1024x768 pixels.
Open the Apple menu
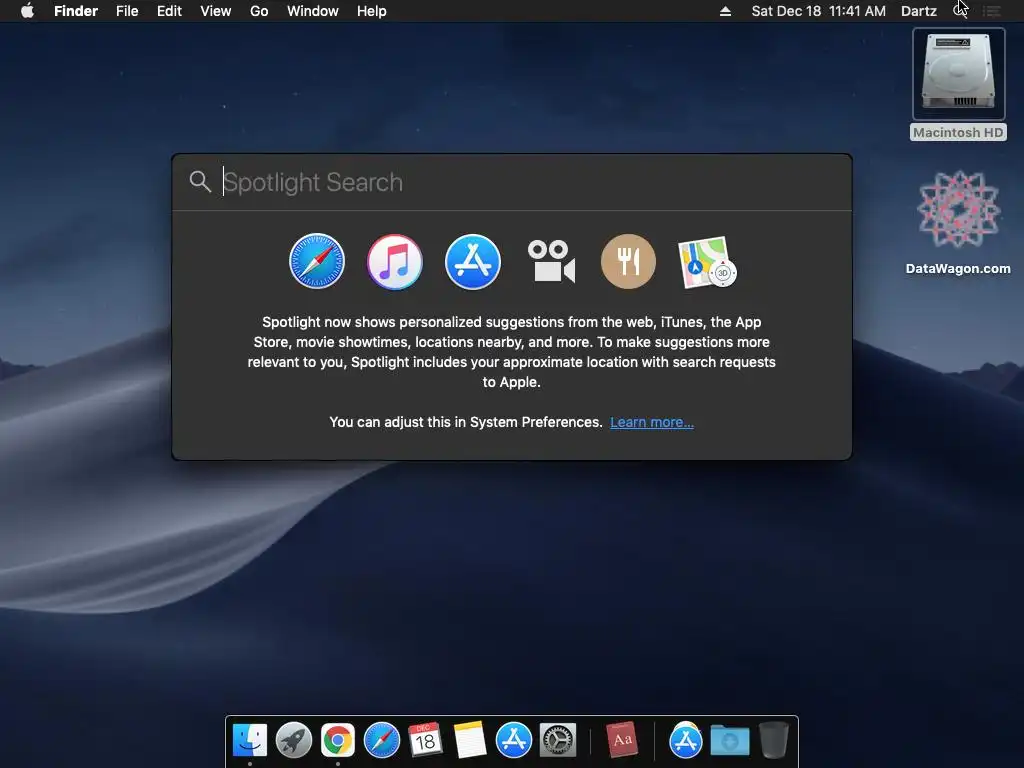(x=27, y=11)
